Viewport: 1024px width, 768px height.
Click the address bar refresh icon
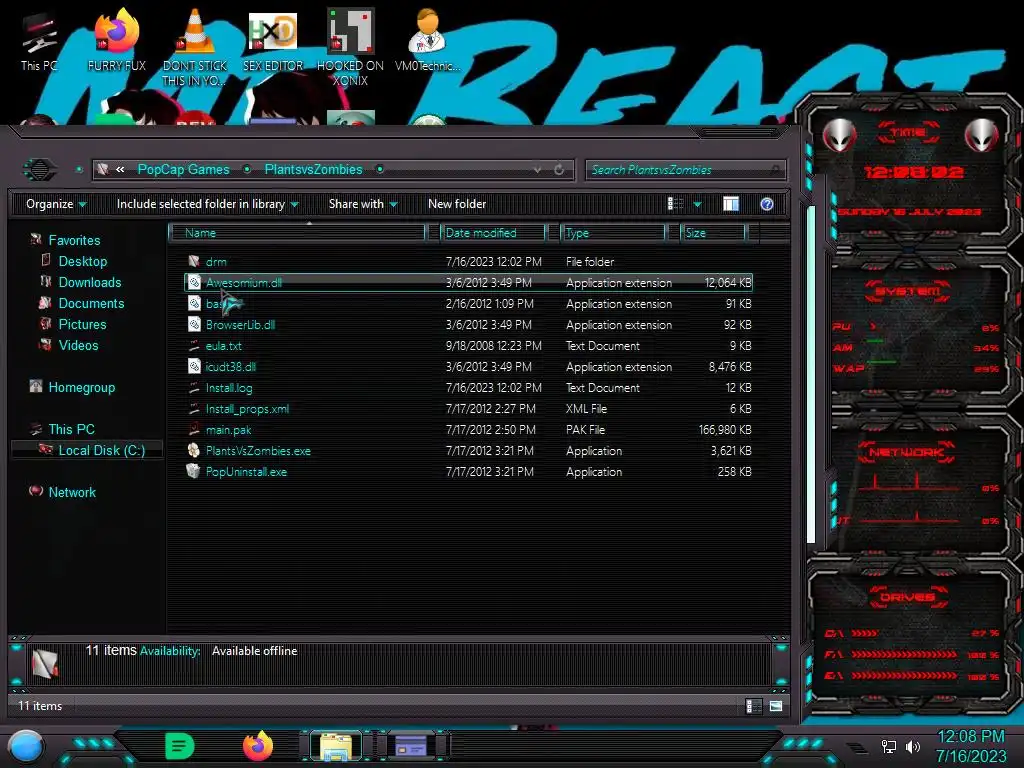click(x=559, y=170)
